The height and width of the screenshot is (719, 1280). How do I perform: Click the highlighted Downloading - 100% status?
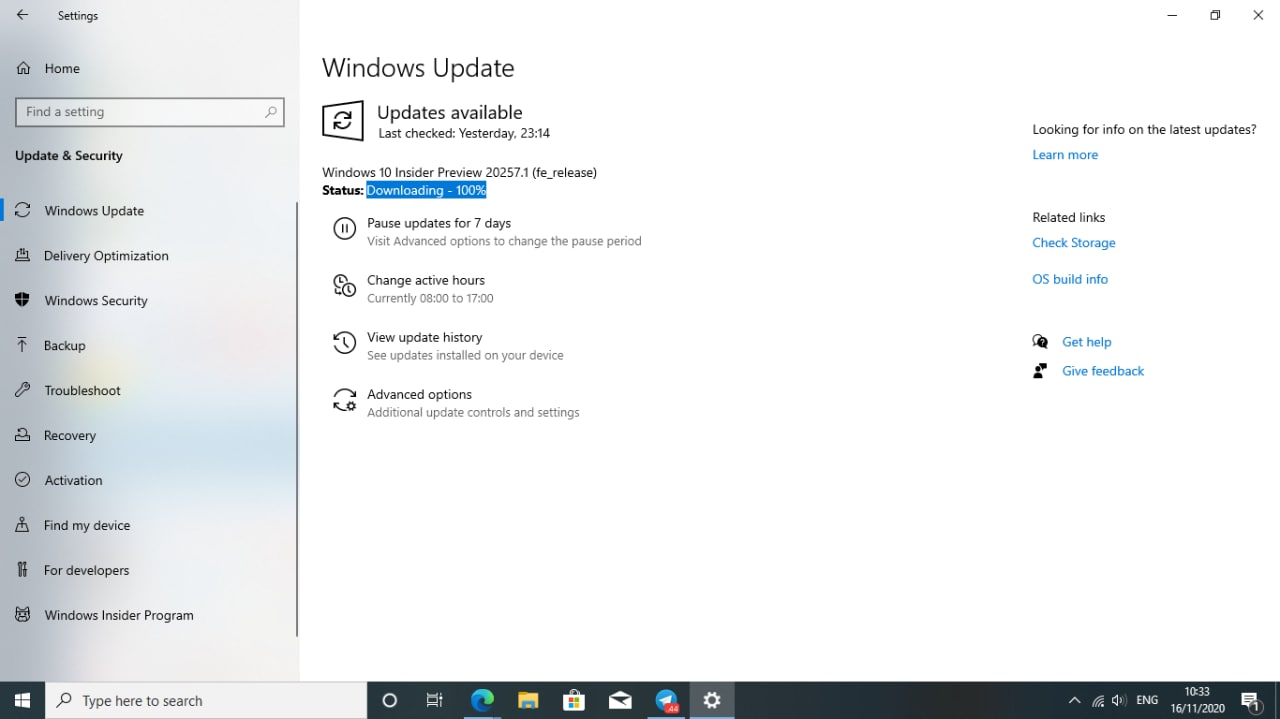click(x=426, y=190)
